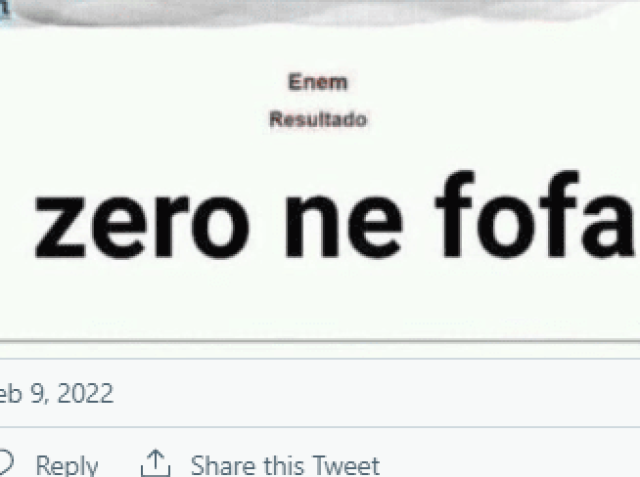
Task: Click the word 'ne' in the image
Action: coord(344,226)
